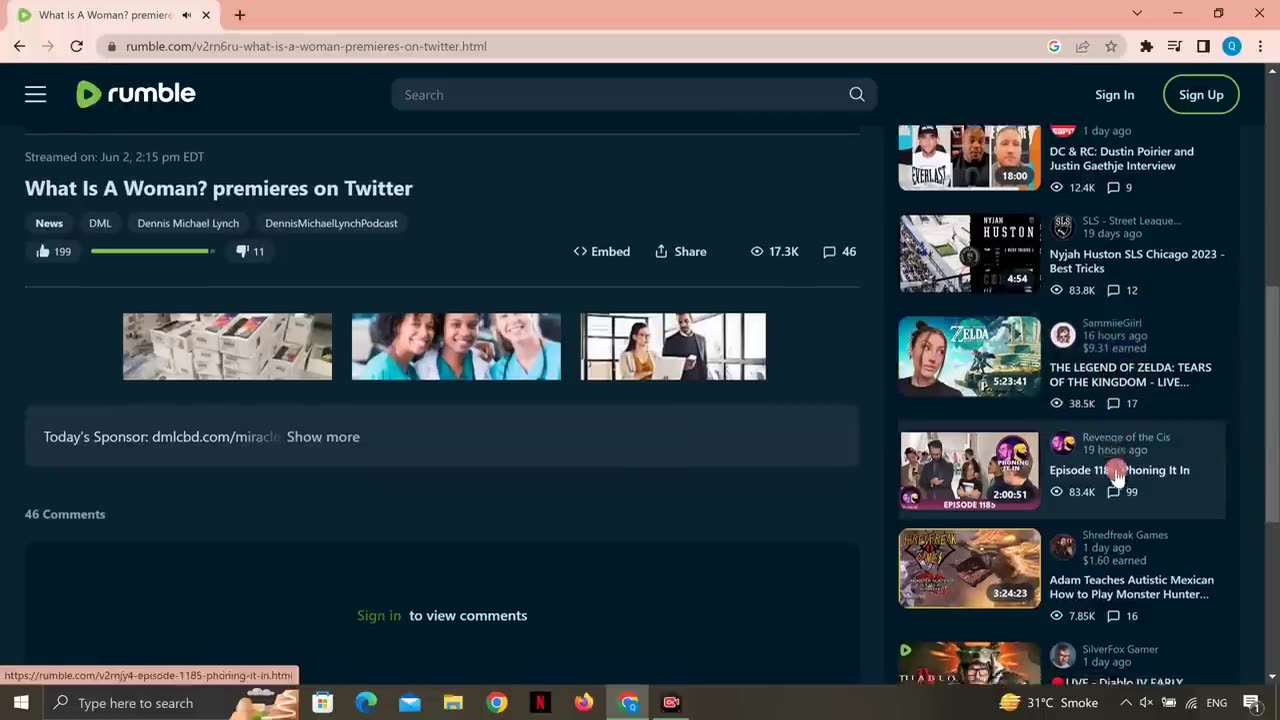This screenshot has height=720, width=1280.
Task: Open Revenge of the Cis channel avatar
Action: (1063, 443)
